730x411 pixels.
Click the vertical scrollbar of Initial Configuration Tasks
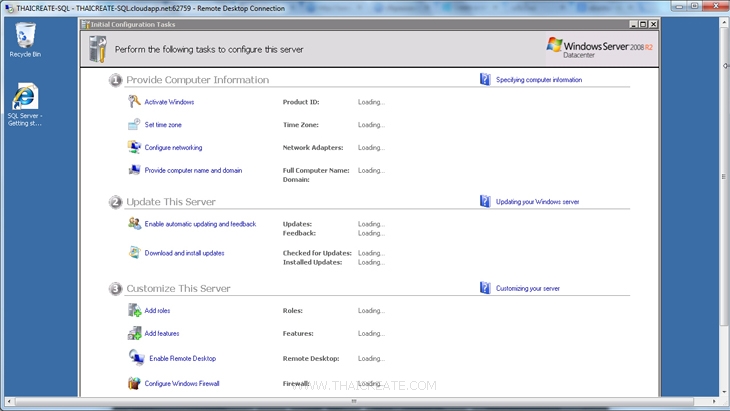tap(725, 200)
